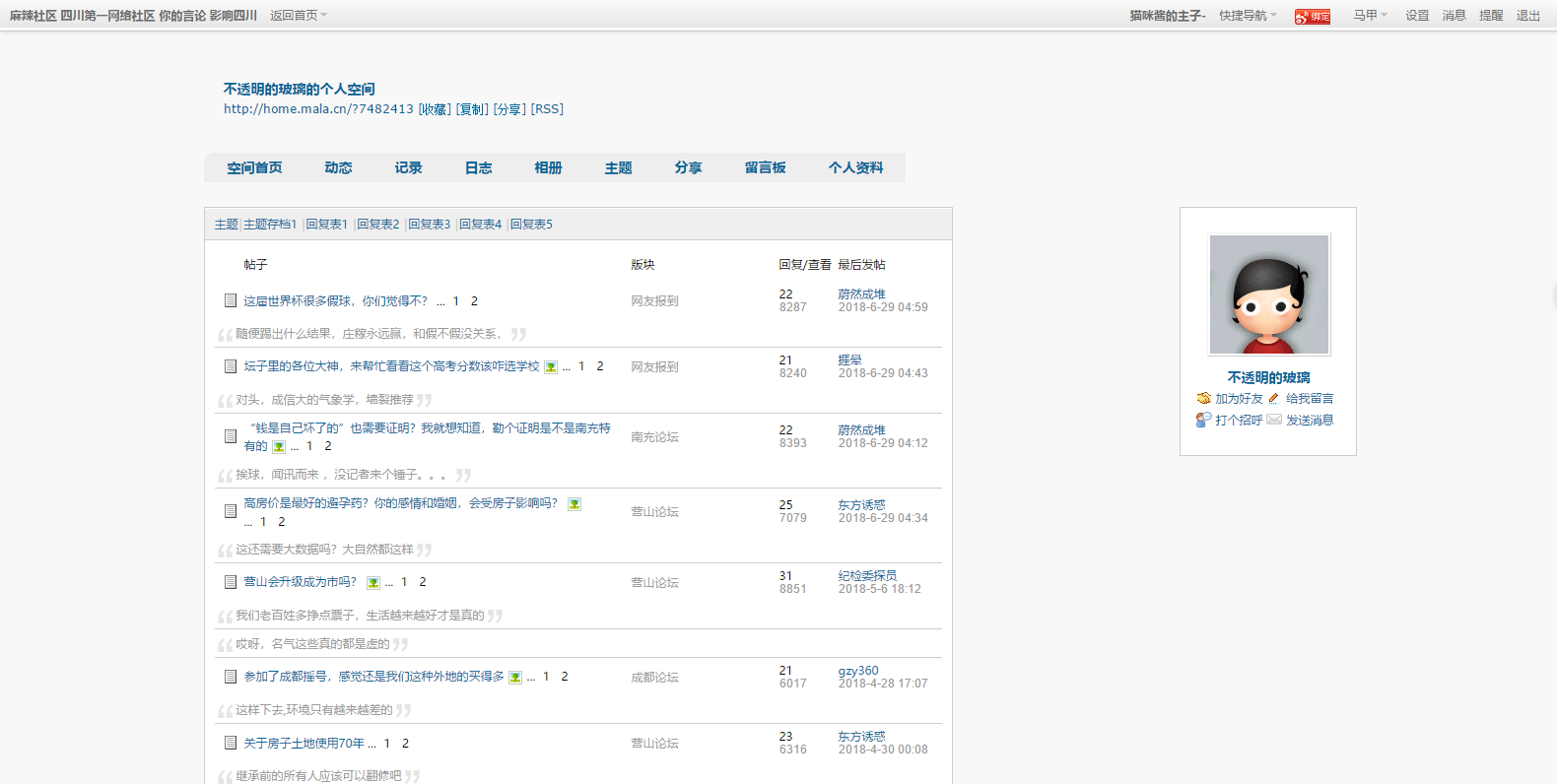Open the 留言板 tab
Image resolution: width=1557 pixels, height=784 pixels.
765,168
